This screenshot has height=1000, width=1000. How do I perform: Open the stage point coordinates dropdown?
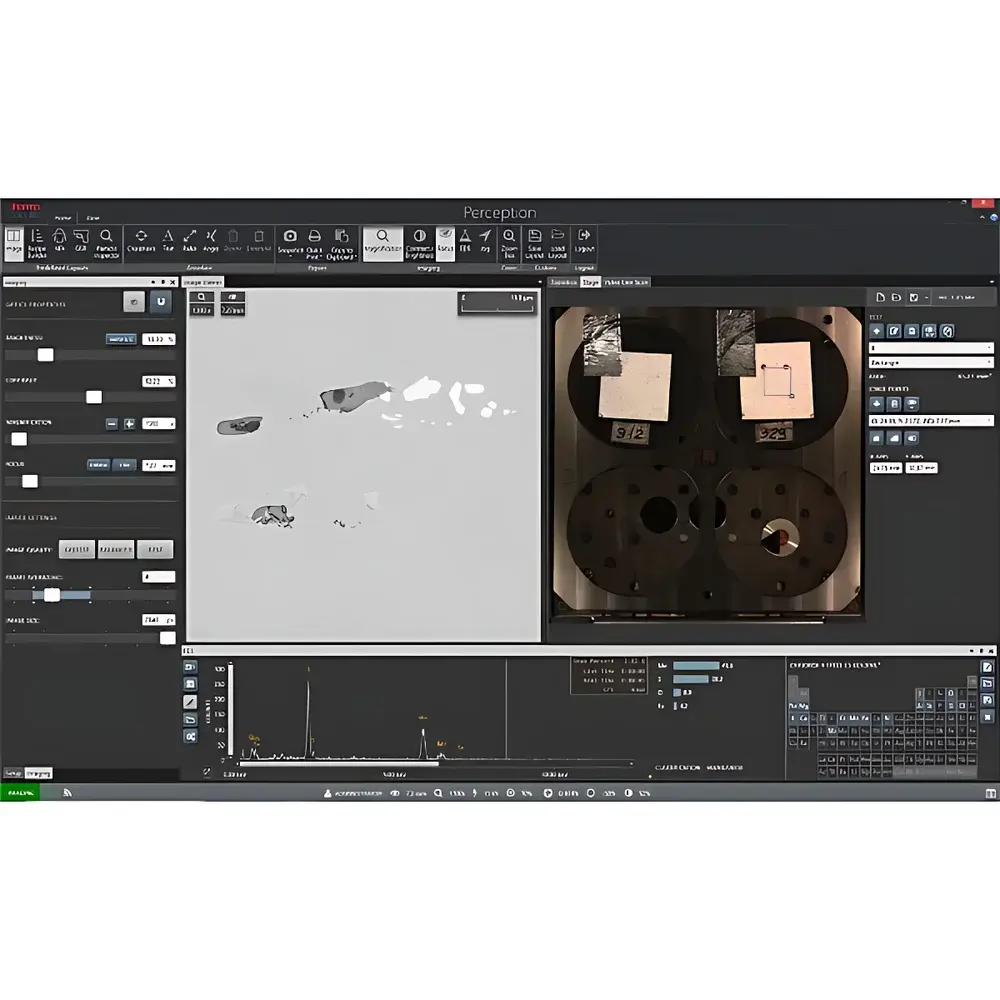point(931,421)
